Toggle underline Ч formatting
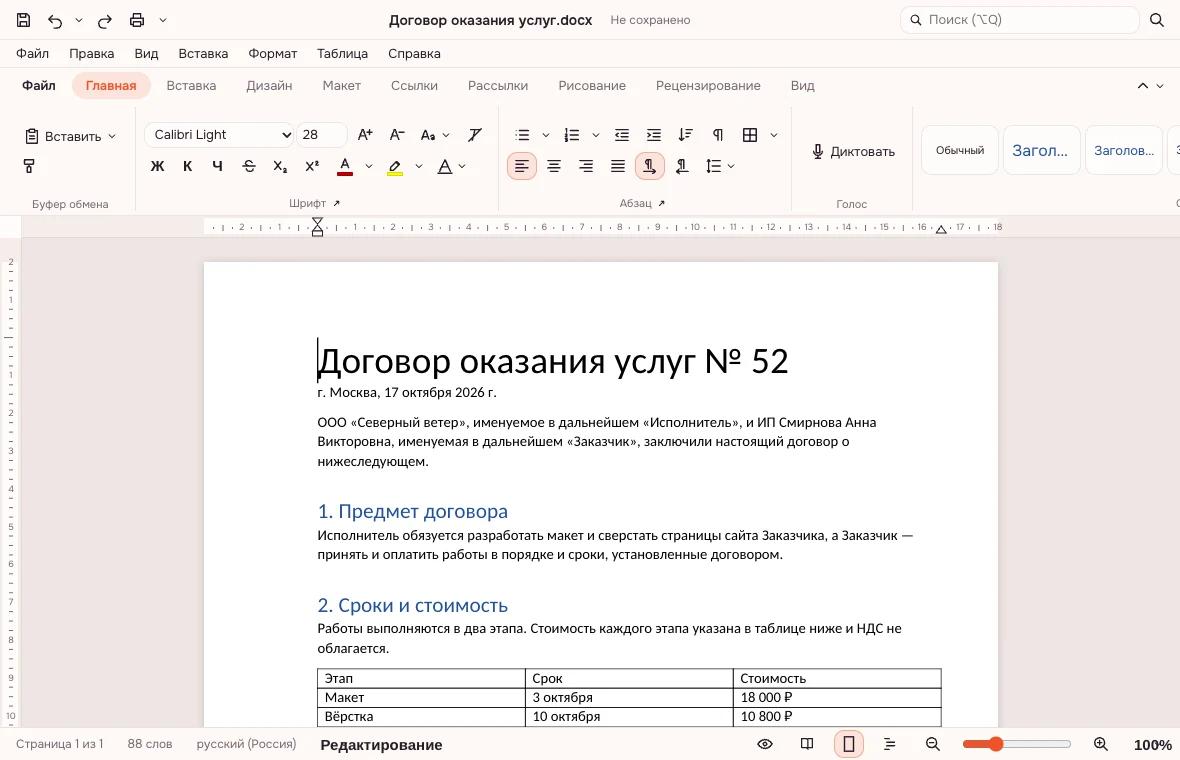The height and width of the screenshot is (760, 1180). click(217, 166)
